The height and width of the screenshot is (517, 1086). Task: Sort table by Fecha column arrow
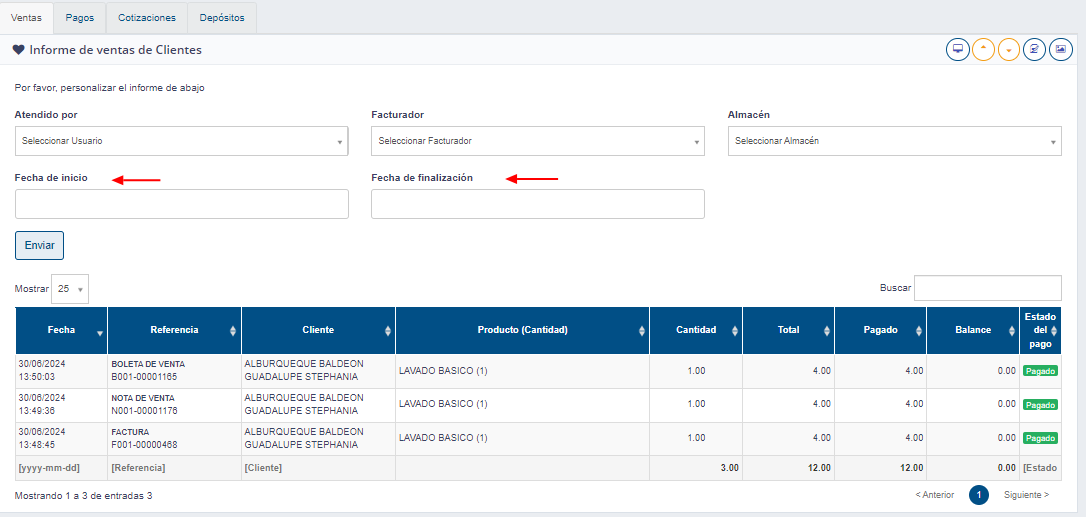[x=99, y=332]
